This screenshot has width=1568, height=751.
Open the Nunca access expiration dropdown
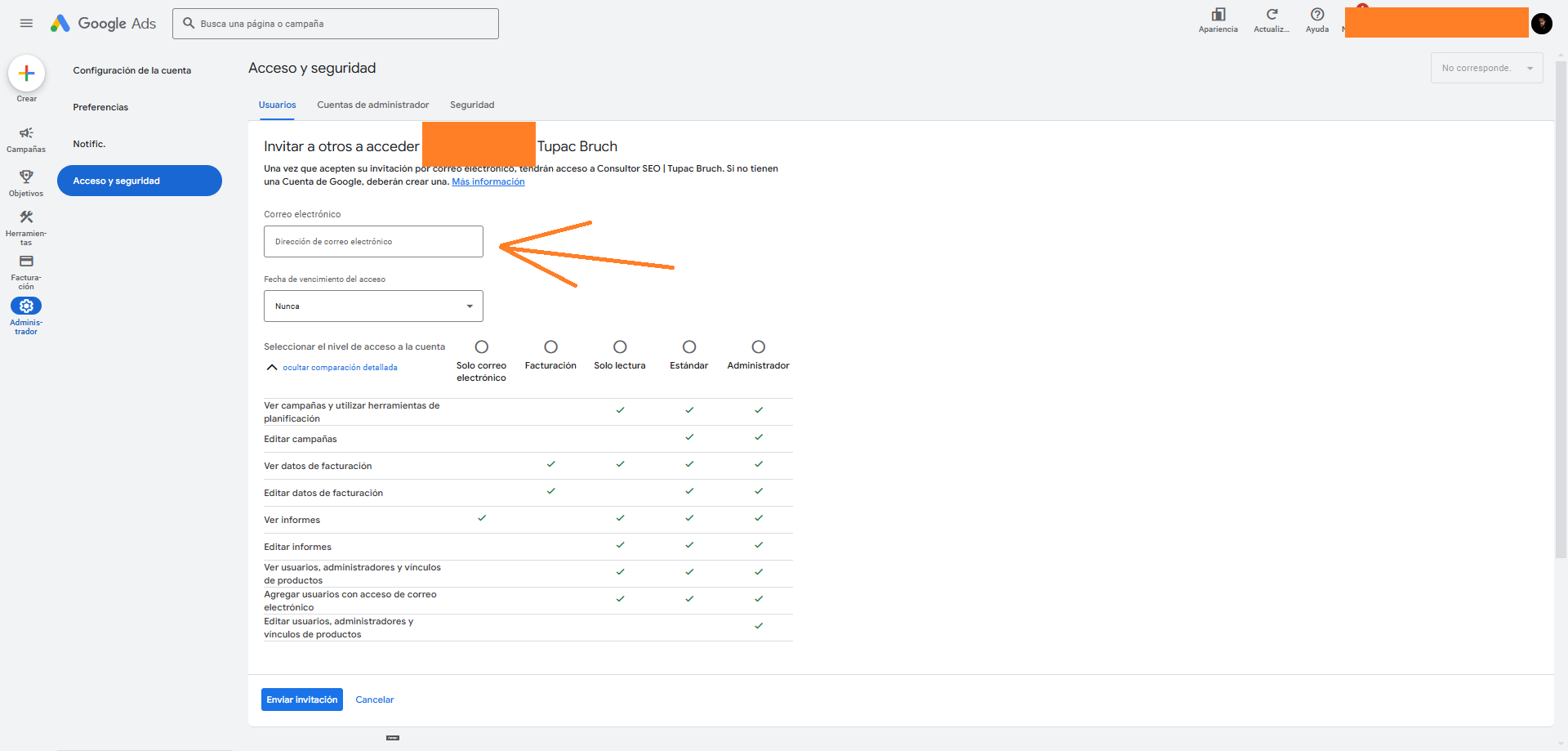(x=373, y=306)
